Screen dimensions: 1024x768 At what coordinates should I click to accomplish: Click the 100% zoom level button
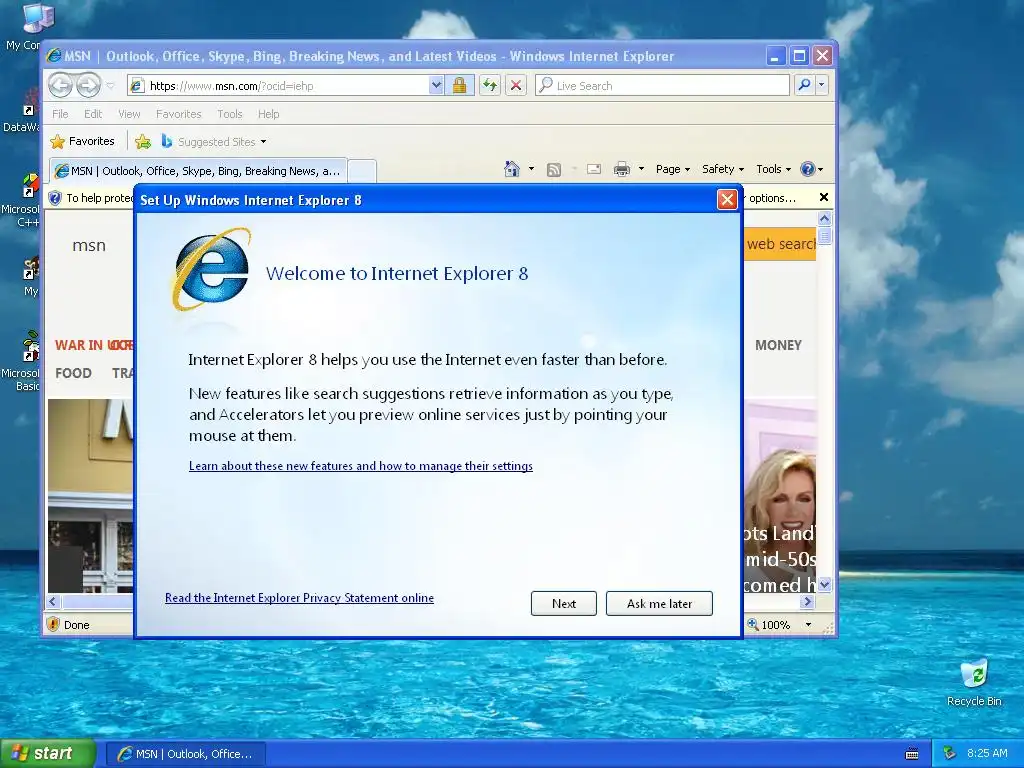point(769,624)
